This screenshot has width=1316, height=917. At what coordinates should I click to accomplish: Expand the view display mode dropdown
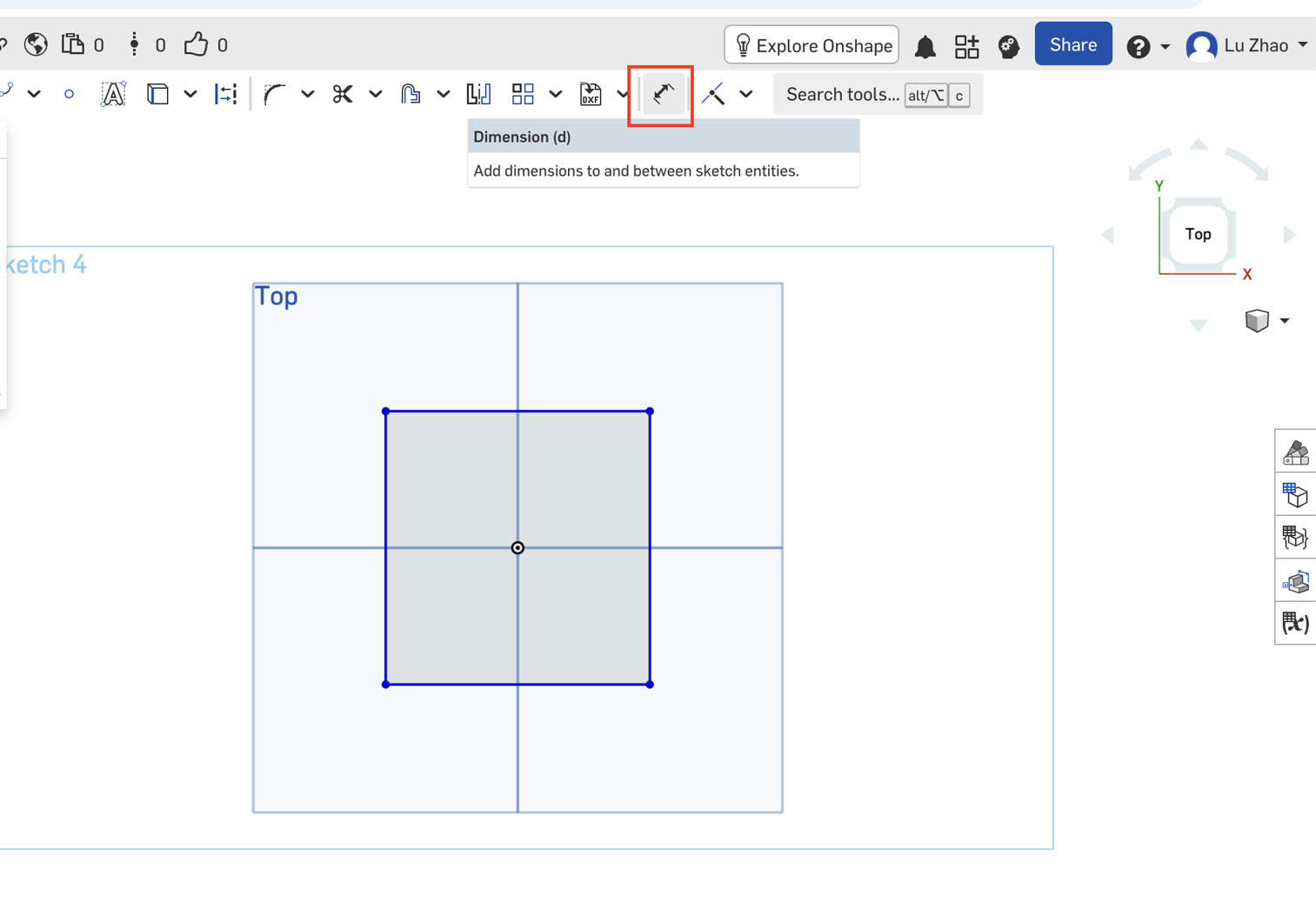[1286, 321]
